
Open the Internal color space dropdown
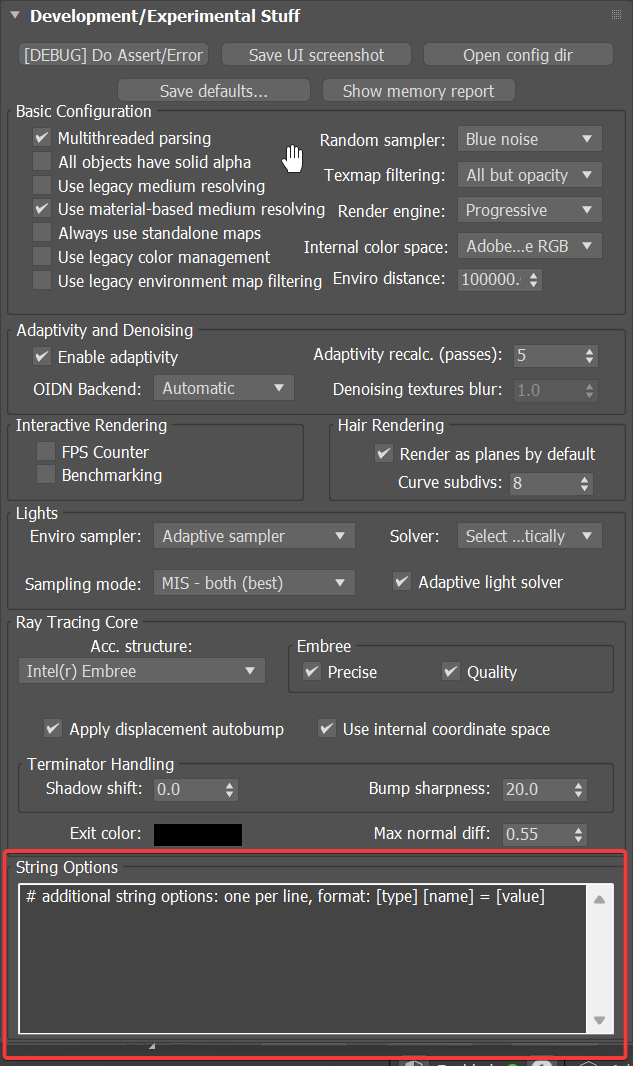(x=529, y=246)
